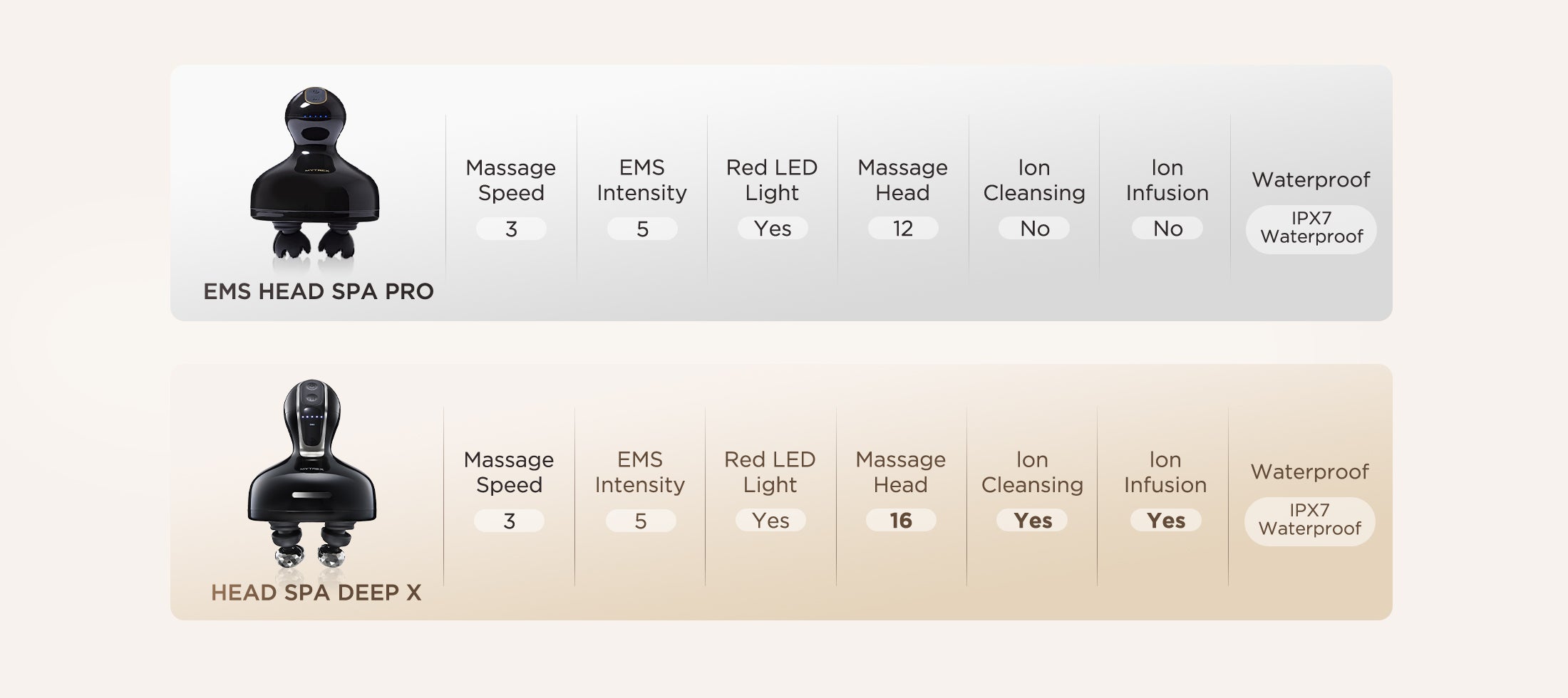Click the Head Spa Deep X product image
Viewport: 1568px width, 698px height.
click(x=312, y=474)
